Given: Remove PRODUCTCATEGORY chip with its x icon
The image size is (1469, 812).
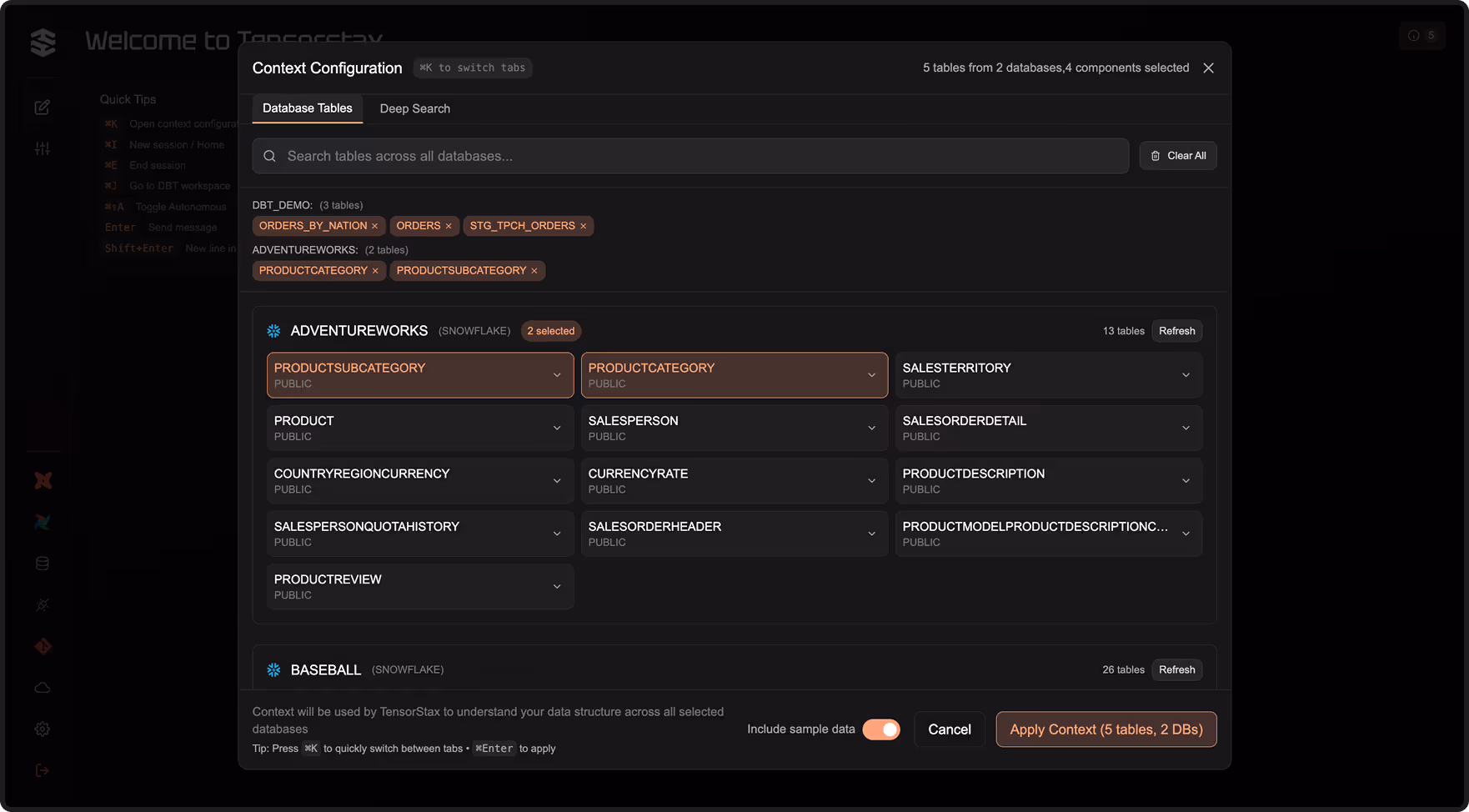Looking at the screenshot, I should (375, 271).
